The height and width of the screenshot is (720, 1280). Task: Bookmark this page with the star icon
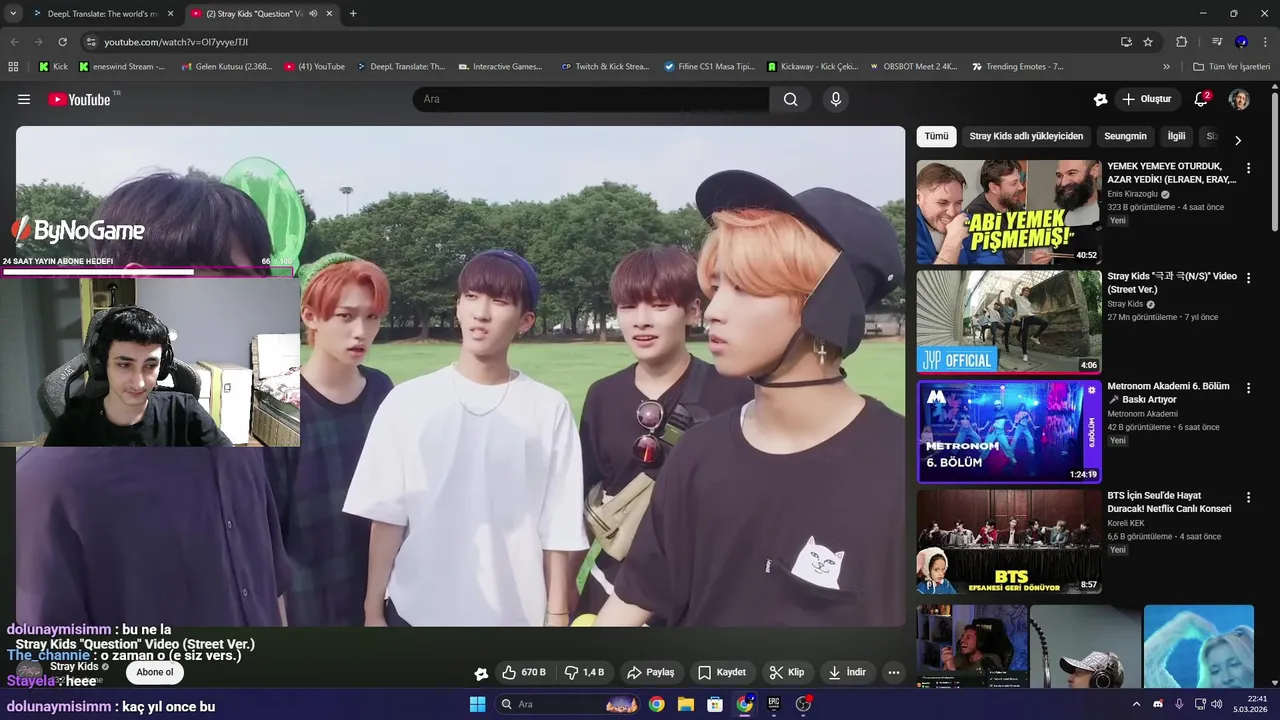click(1148, 42)
